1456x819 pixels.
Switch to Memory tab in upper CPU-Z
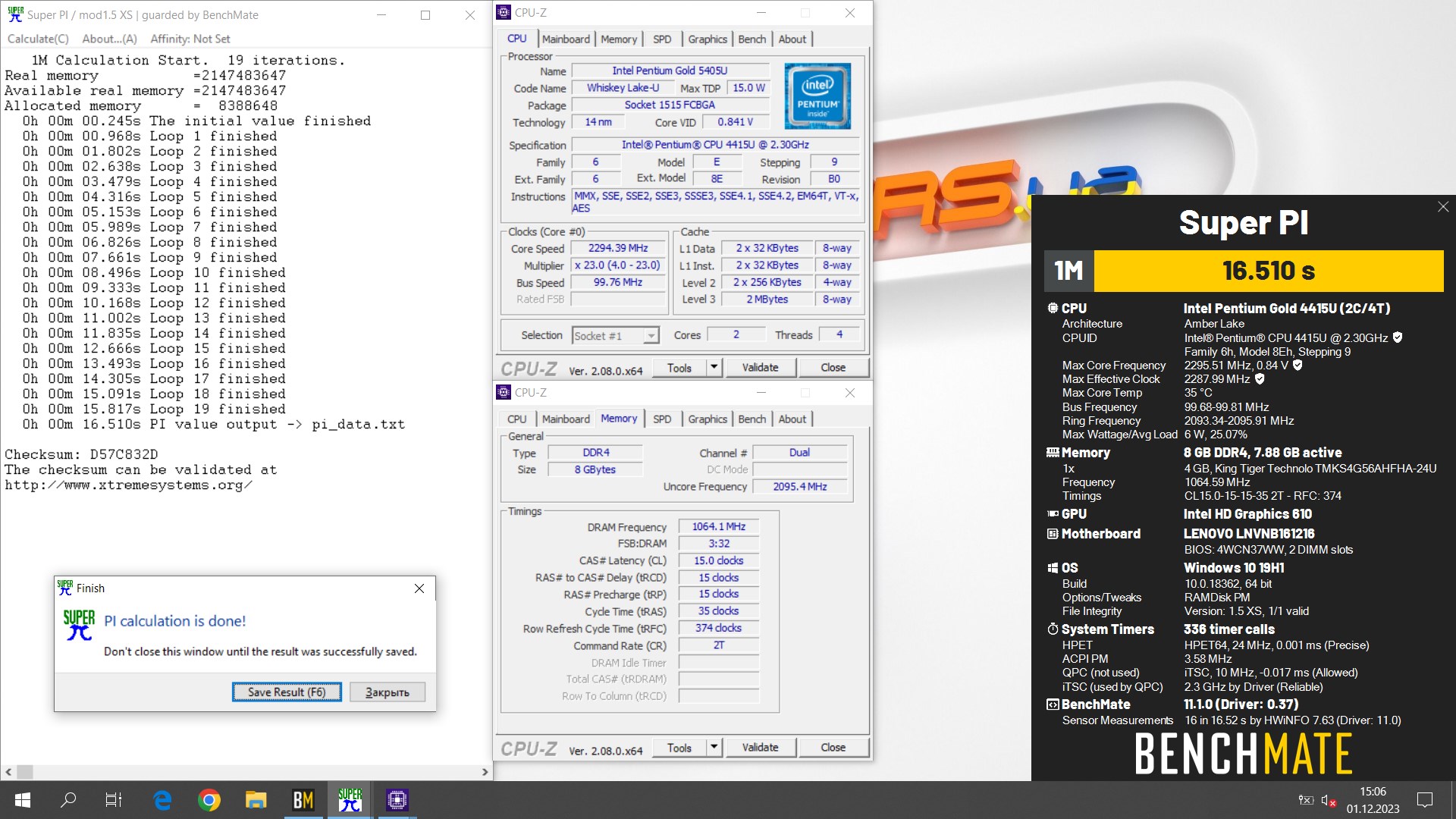point(619,39)
